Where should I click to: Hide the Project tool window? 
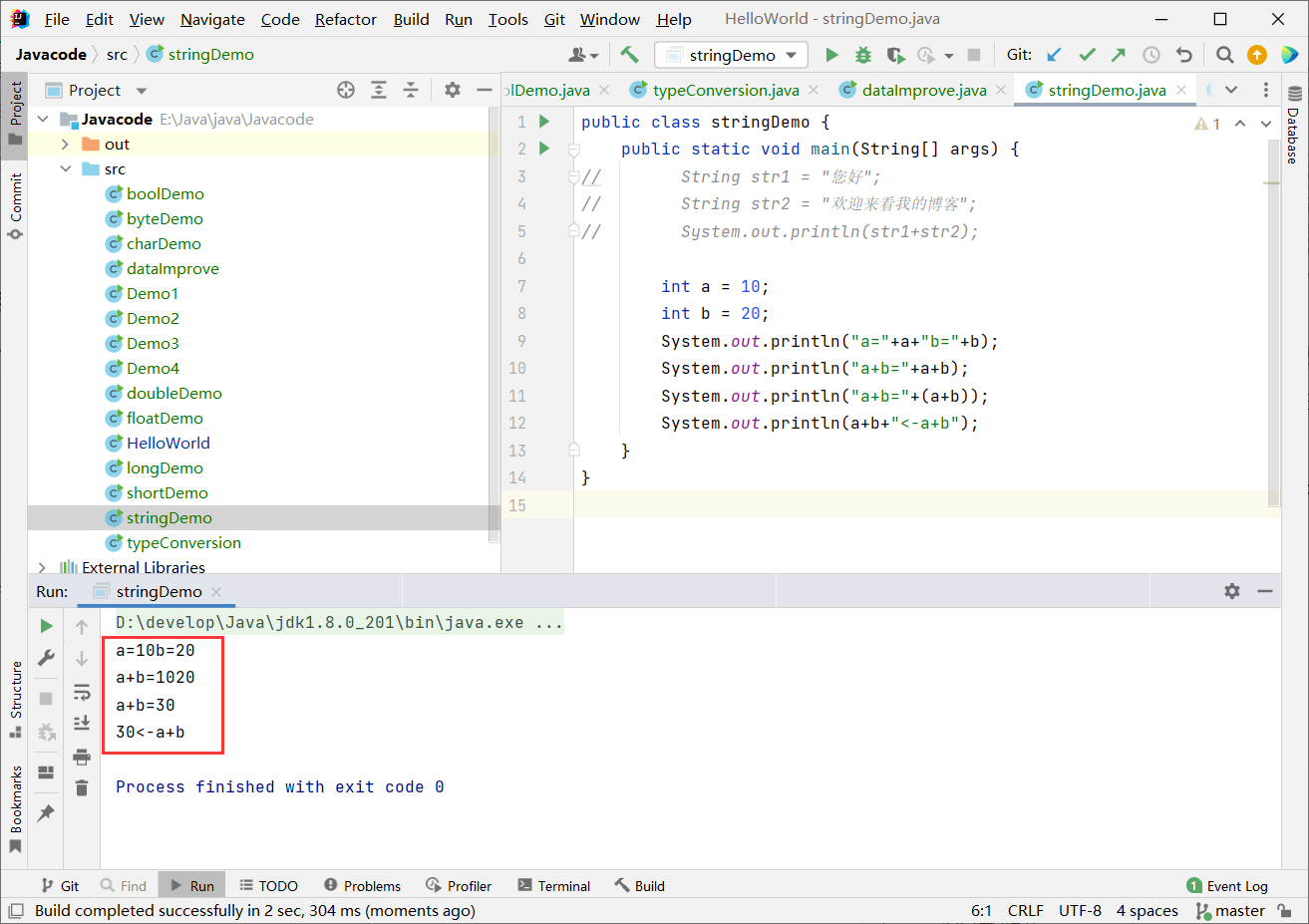click(485, 90)
